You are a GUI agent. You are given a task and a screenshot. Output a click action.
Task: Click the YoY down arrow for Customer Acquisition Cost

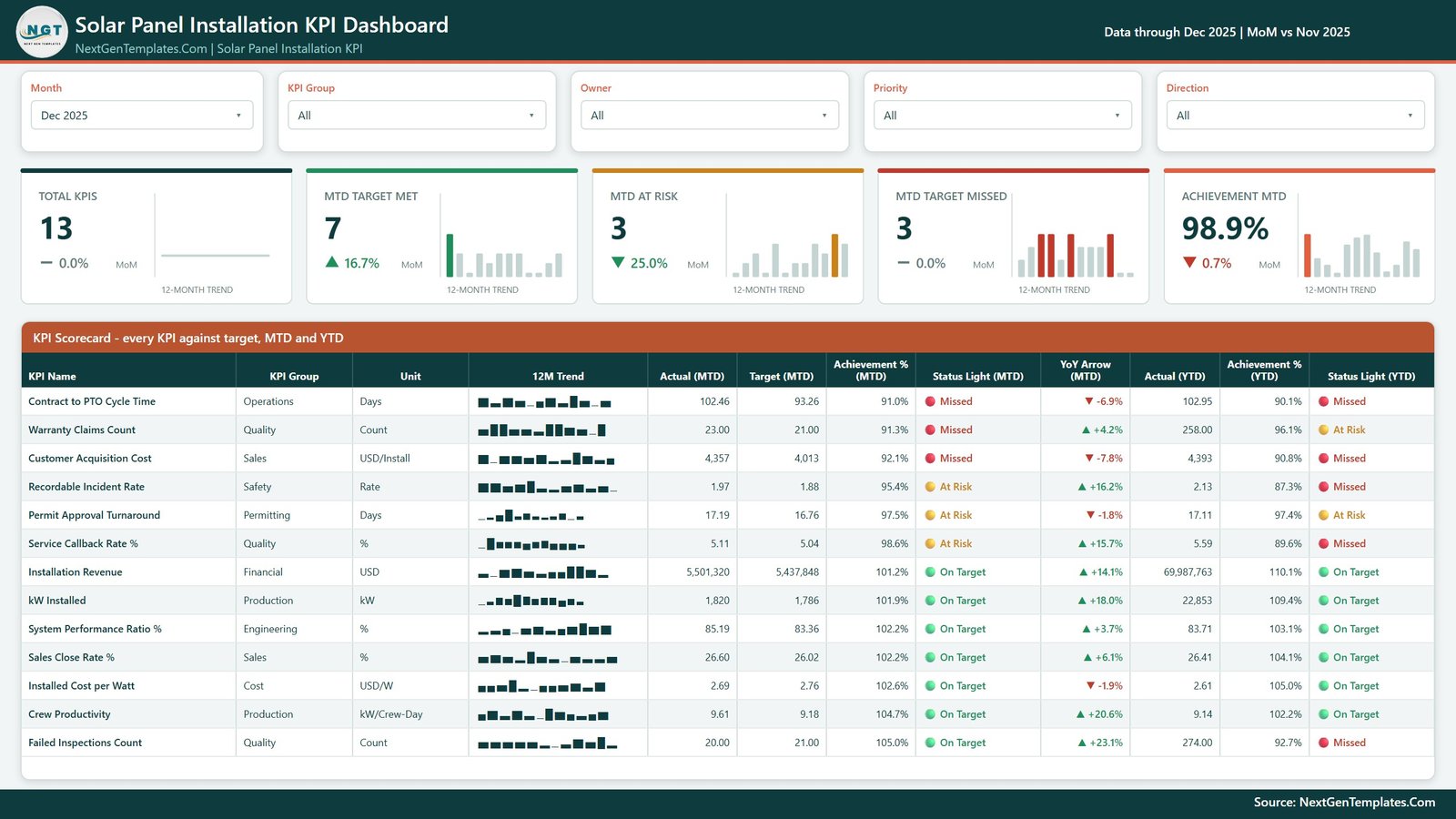point(1088,459)
